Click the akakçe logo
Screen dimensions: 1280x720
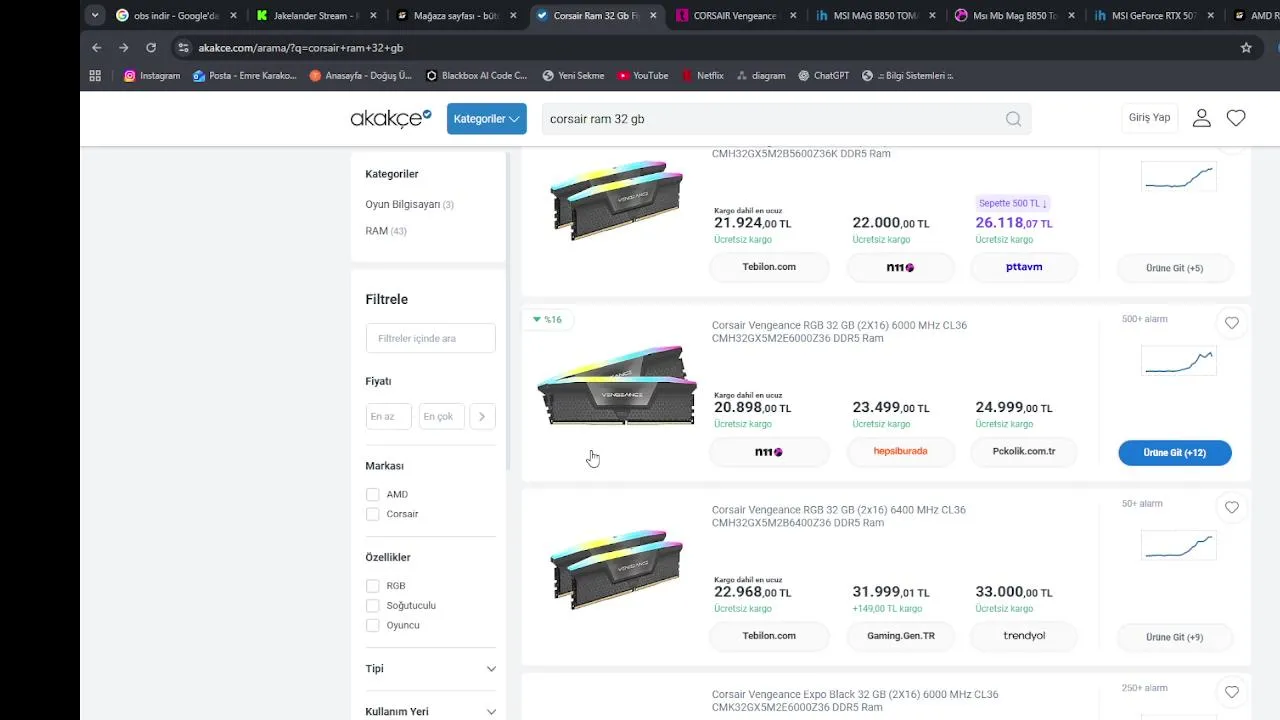click(x=391, y=118)
